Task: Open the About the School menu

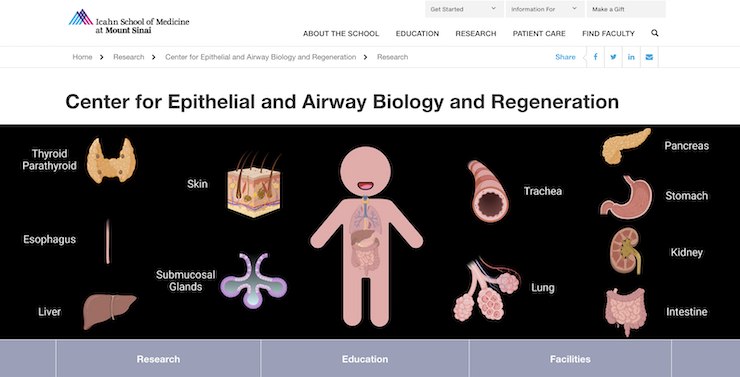Action: 341,34
